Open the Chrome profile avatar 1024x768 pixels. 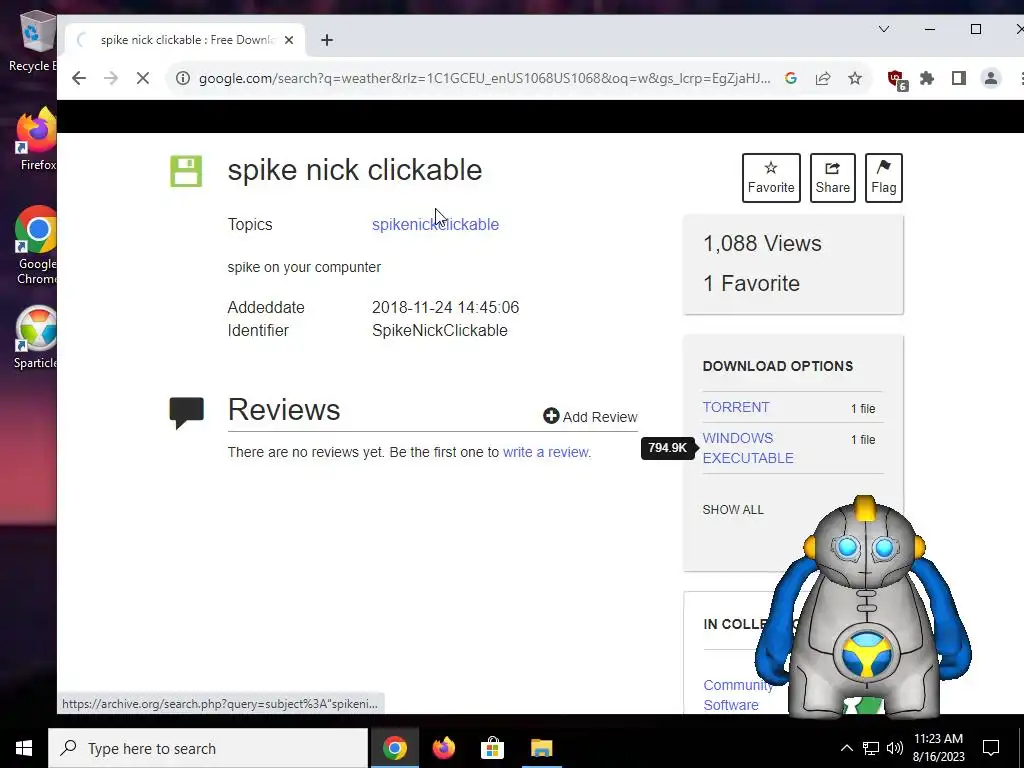point(991,78)
